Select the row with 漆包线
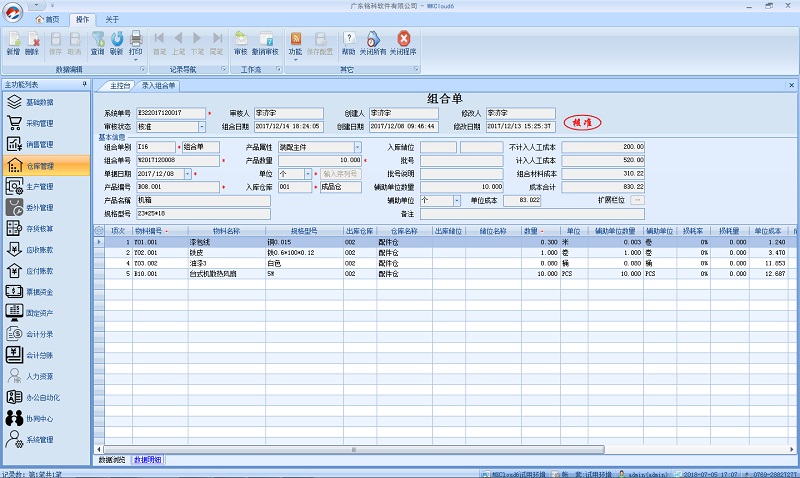The height and width of the screenshot is (478, 800). (x=446, y=242)
